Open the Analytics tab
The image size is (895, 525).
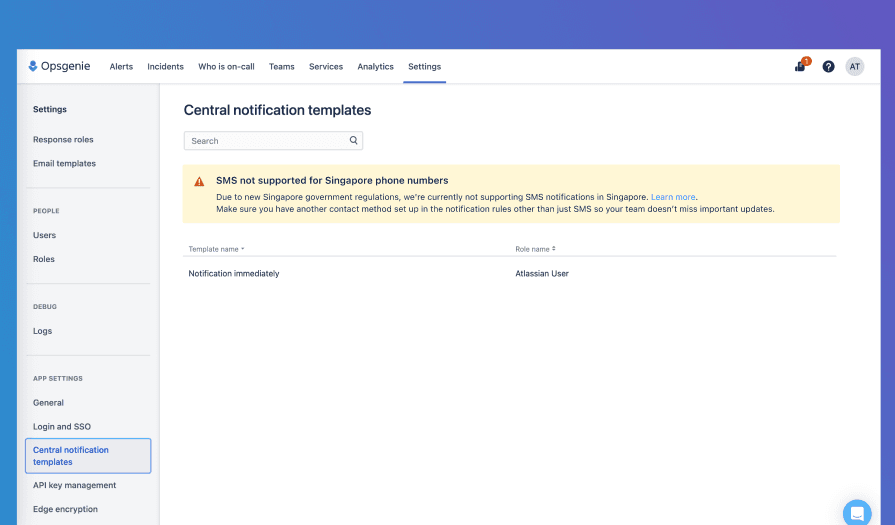coord(376,67)
